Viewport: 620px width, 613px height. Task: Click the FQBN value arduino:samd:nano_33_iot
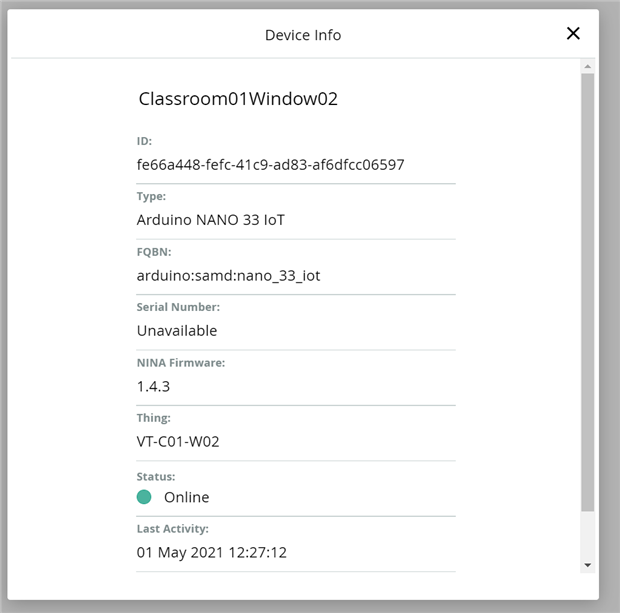coord(228,276)
